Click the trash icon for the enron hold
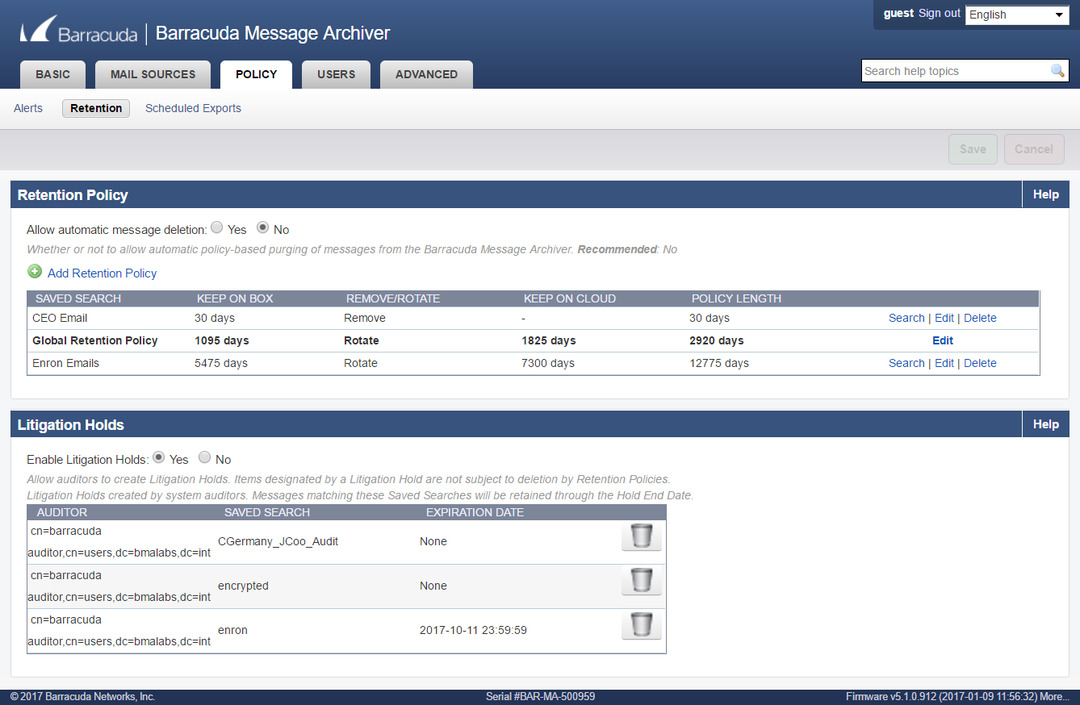The image size is (1080, 705). coord(641,625)
